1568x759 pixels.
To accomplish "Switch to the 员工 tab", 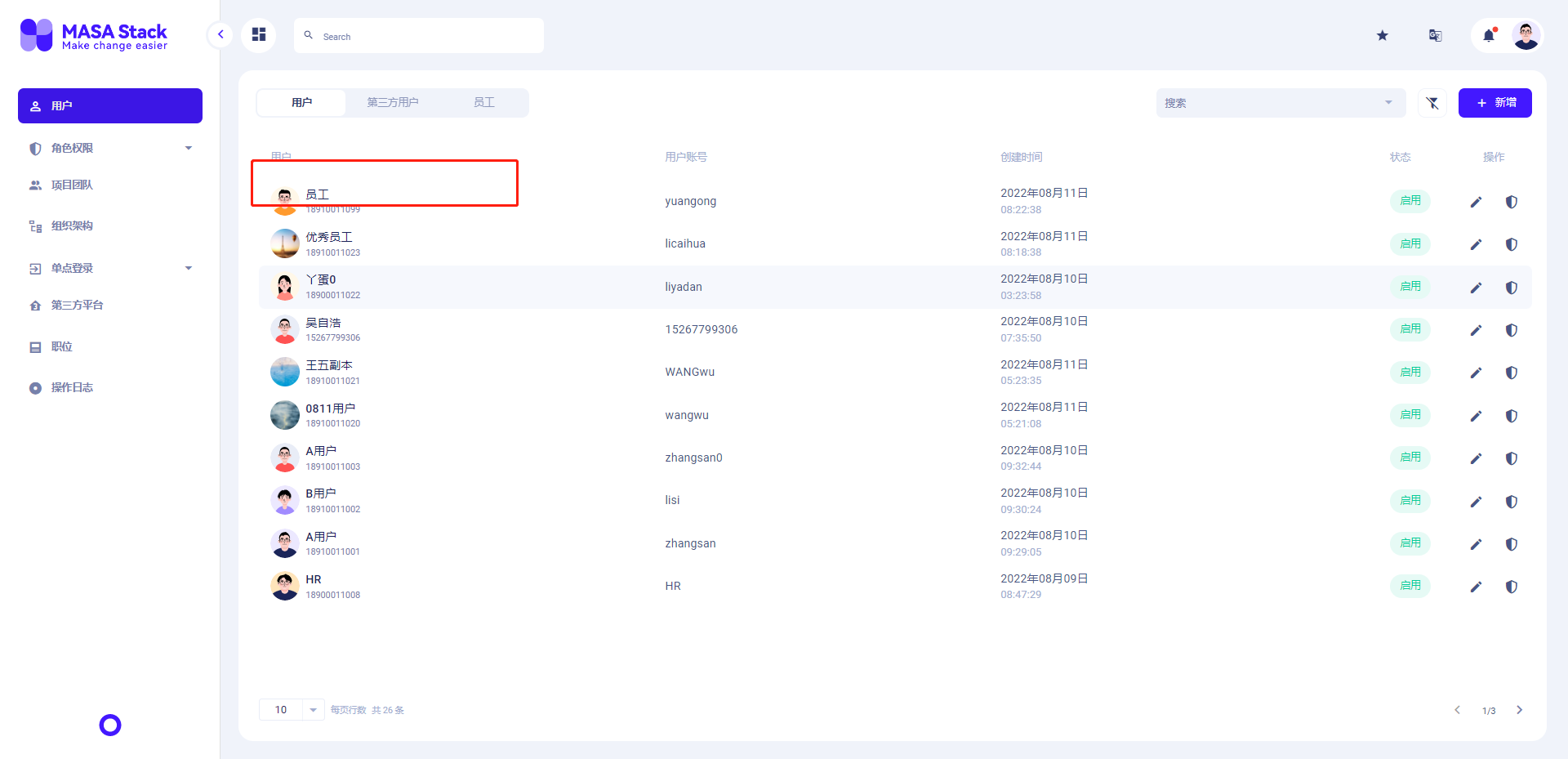I will 484,102.
